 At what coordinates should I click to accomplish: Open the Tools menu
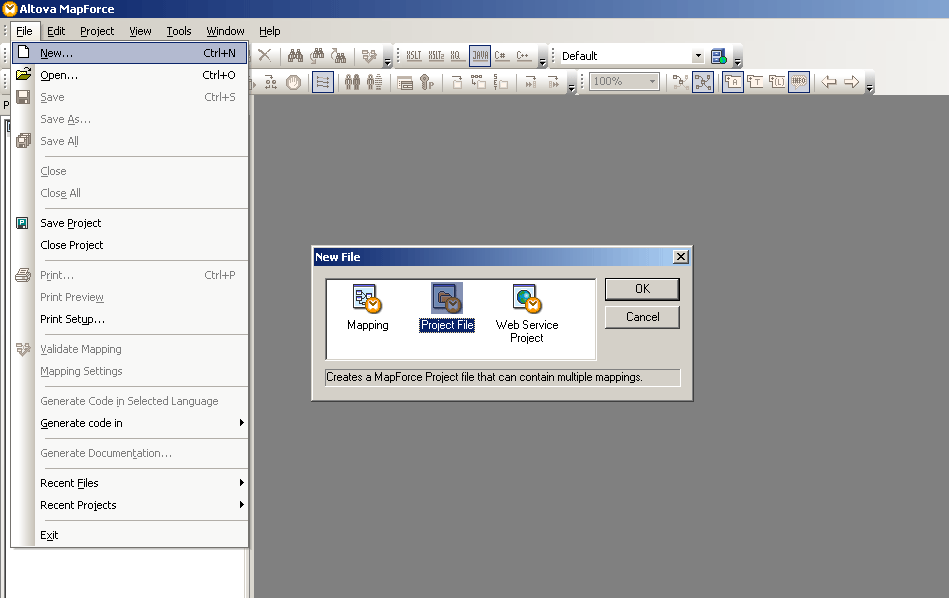point(179,31)
